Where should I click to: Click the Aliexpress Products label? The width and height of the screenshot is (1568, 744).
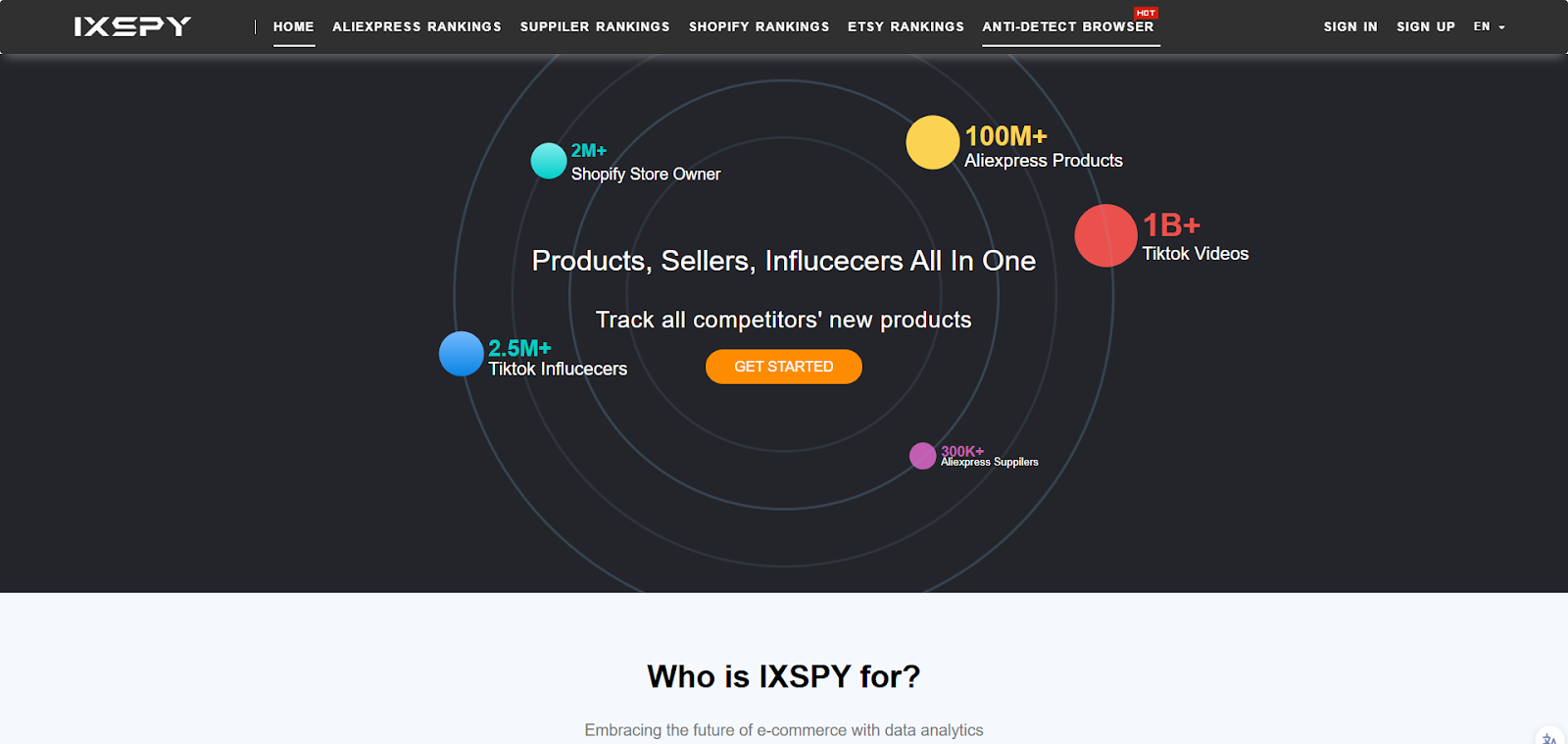point(1044,161)
